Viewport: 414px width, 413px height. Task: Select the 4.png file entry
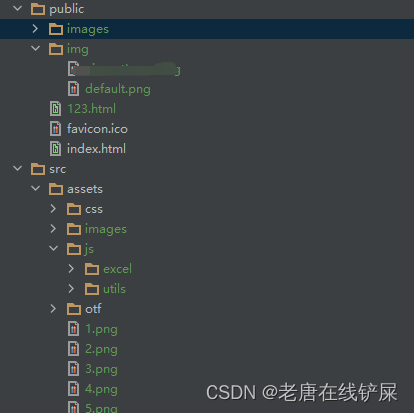93,389
